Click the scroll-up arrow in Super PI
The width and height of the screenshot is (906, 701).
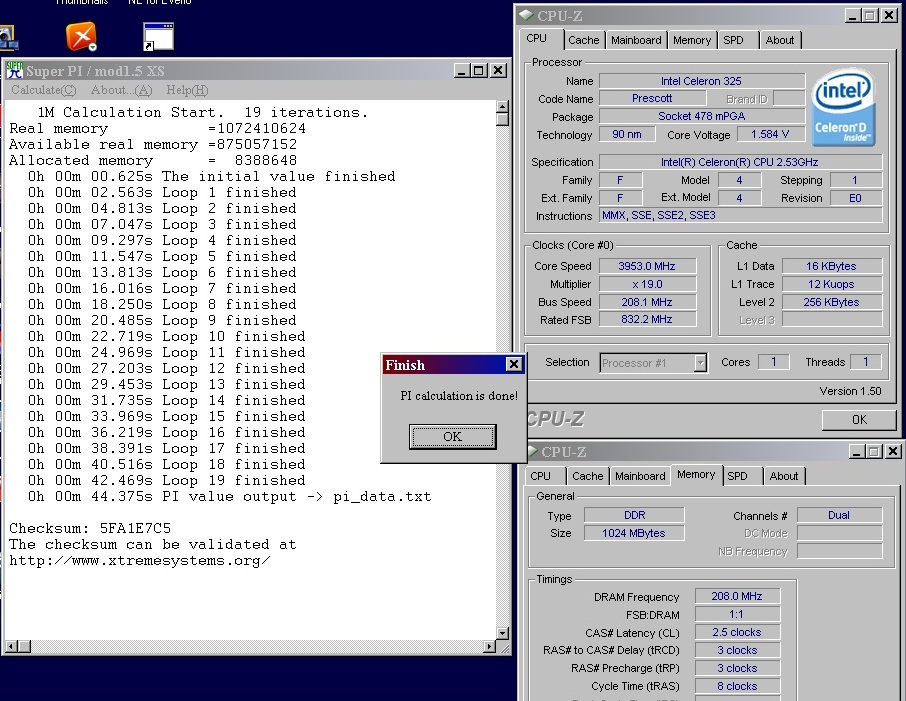[502, 107]
